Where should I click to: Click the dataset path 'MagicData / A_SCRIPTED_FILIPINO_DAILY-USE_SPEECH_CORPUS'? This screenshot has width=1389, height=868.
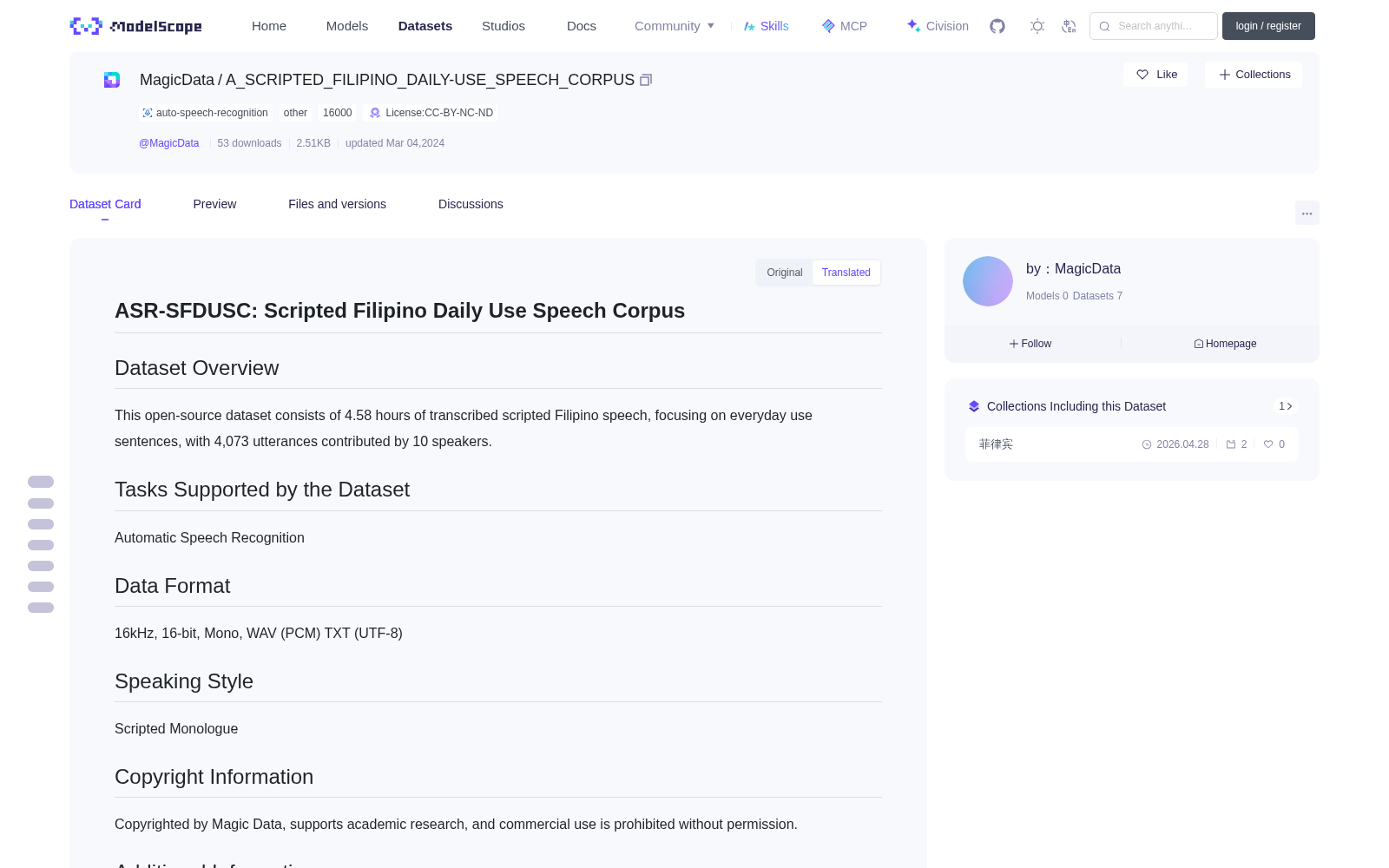[387, 80]
